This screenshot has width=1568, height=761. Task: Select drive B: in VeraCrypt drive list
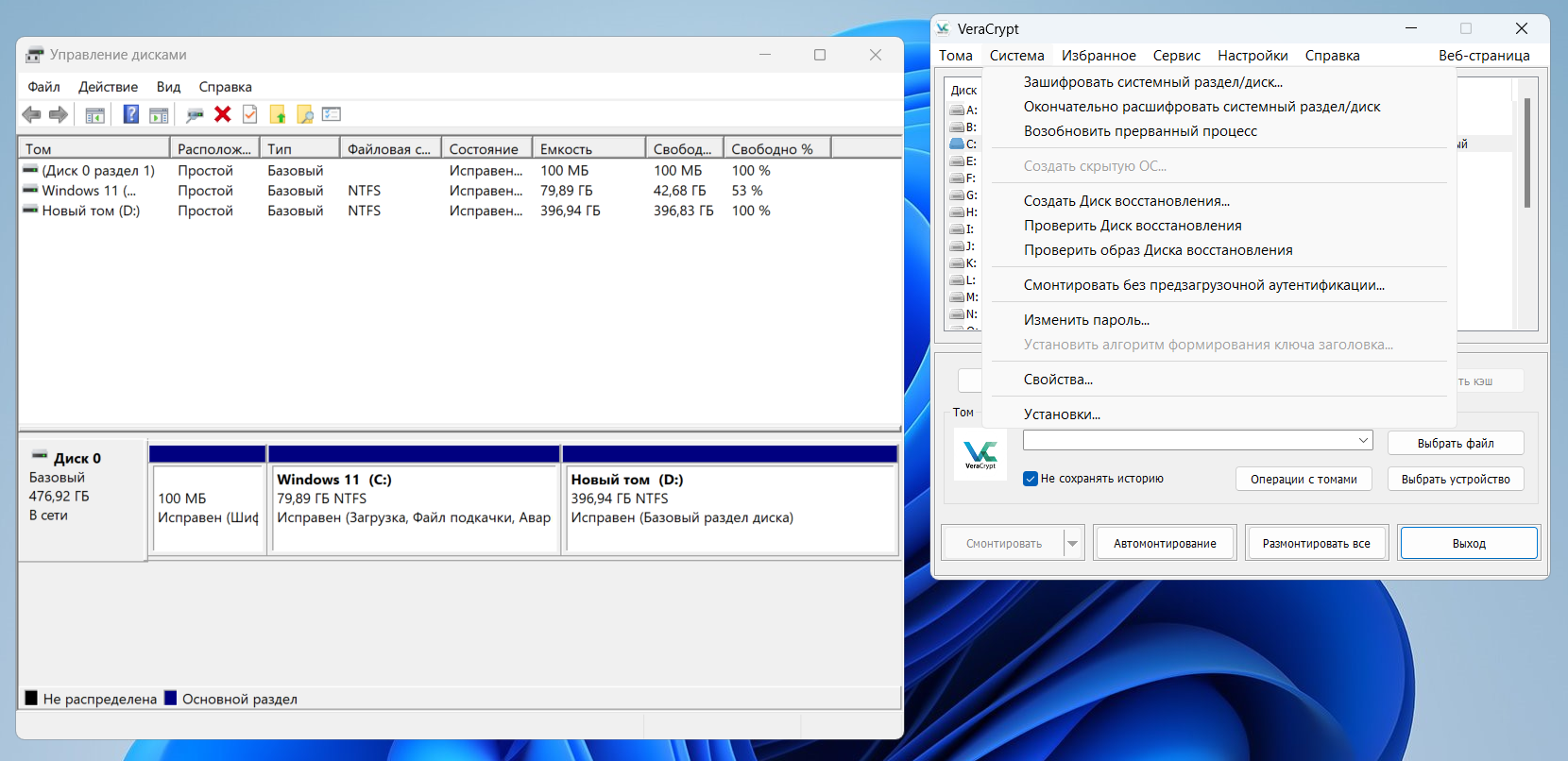(x=964, y=127)
